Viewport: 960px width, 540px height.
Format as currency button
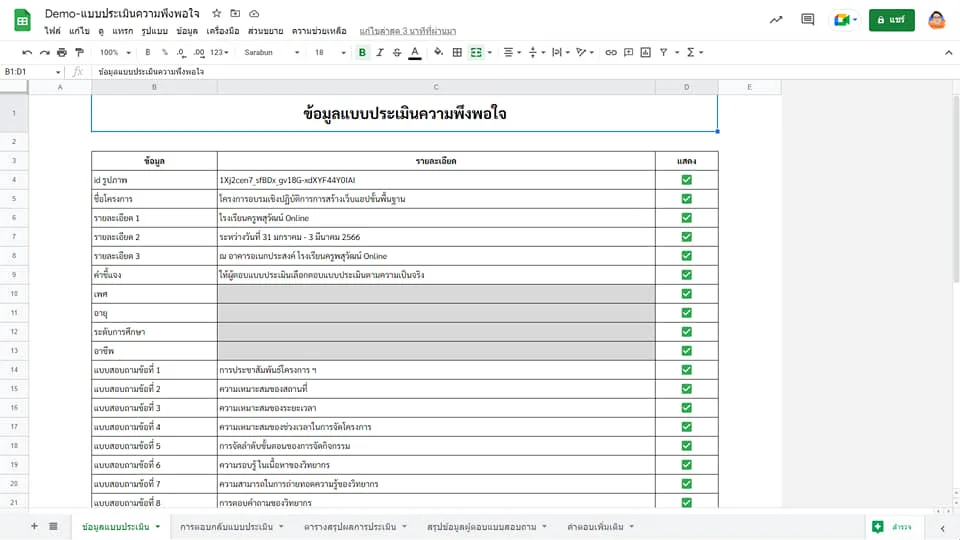(x=148, y=53)
